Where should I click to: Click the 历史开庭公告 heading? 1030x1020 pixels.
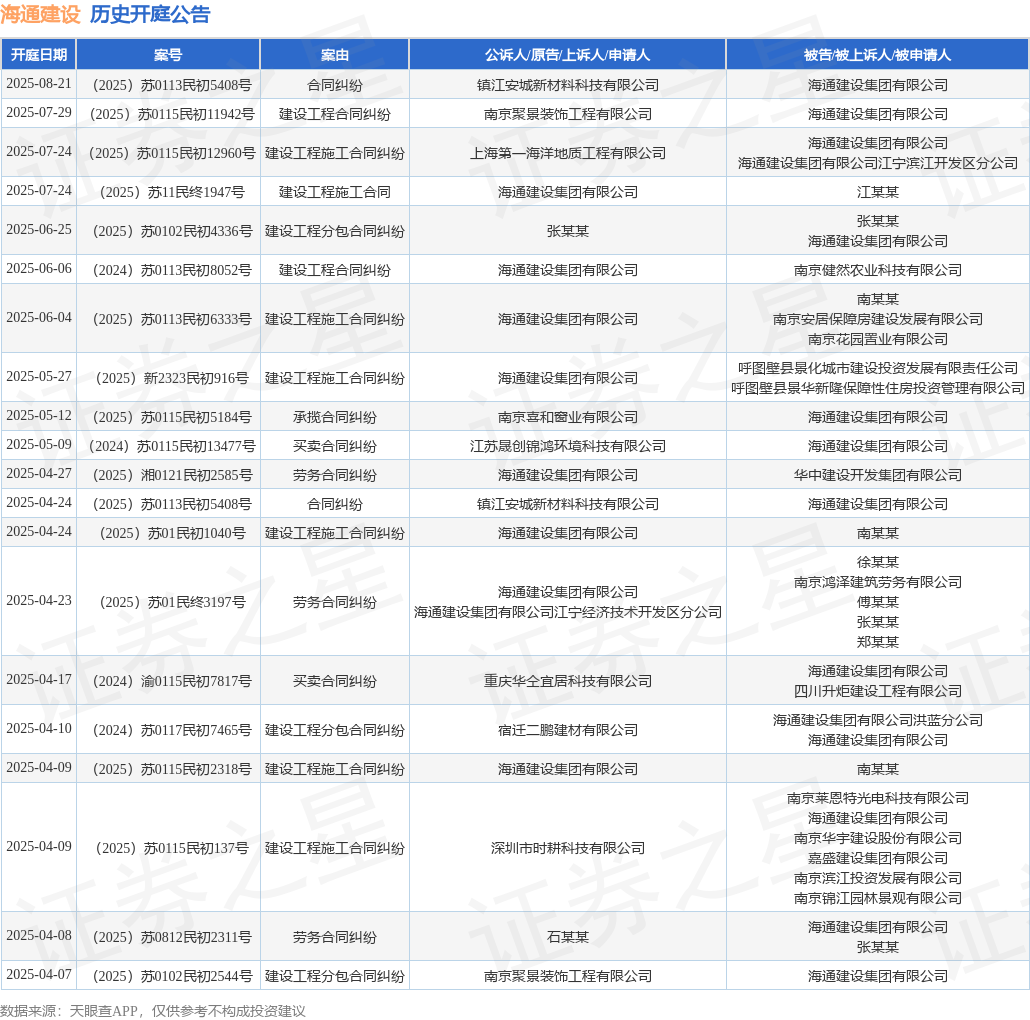(x=150, y=14)
